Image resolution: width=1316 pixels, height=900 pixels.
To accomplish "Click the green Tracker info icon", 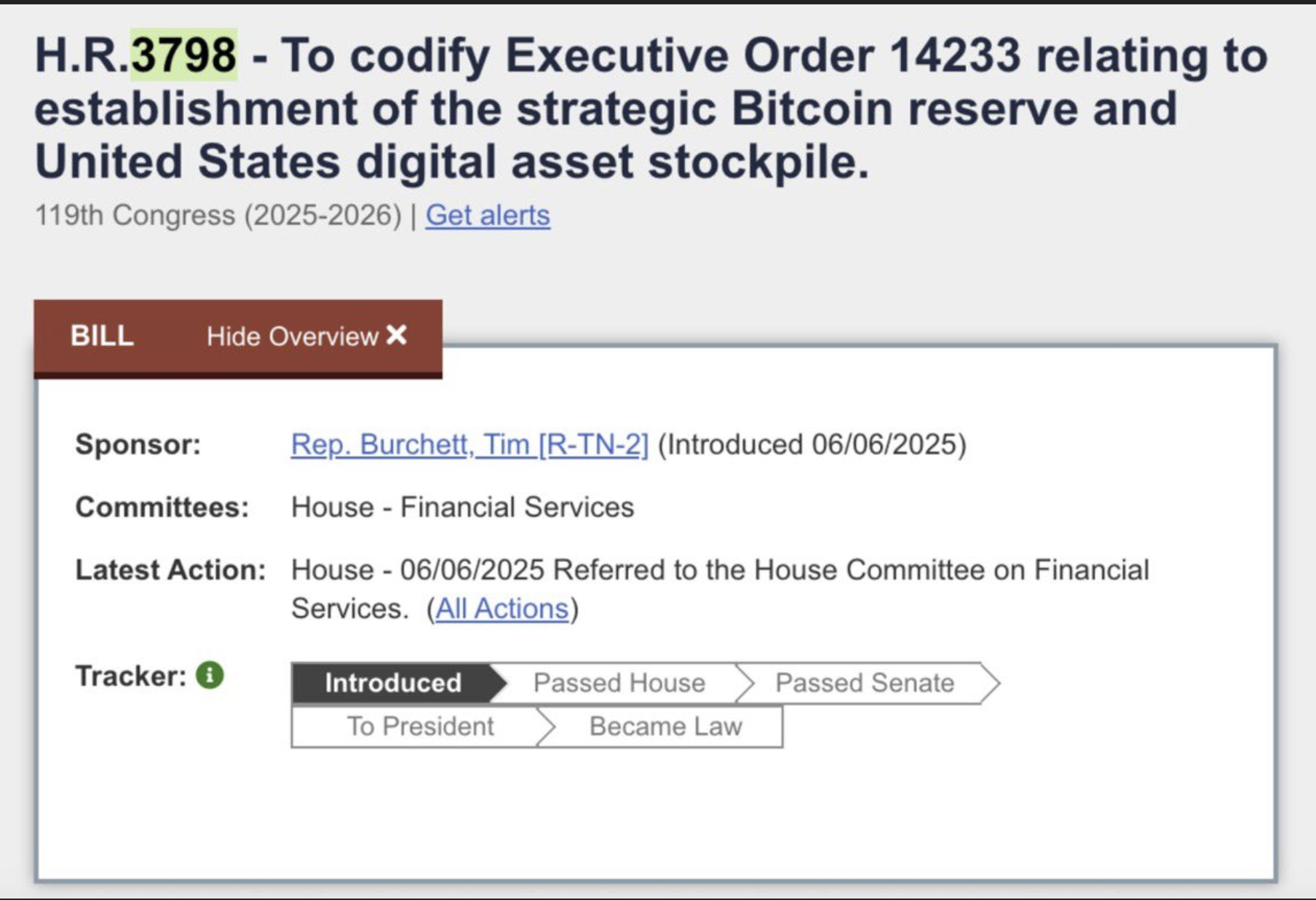I will click(210, 675).
